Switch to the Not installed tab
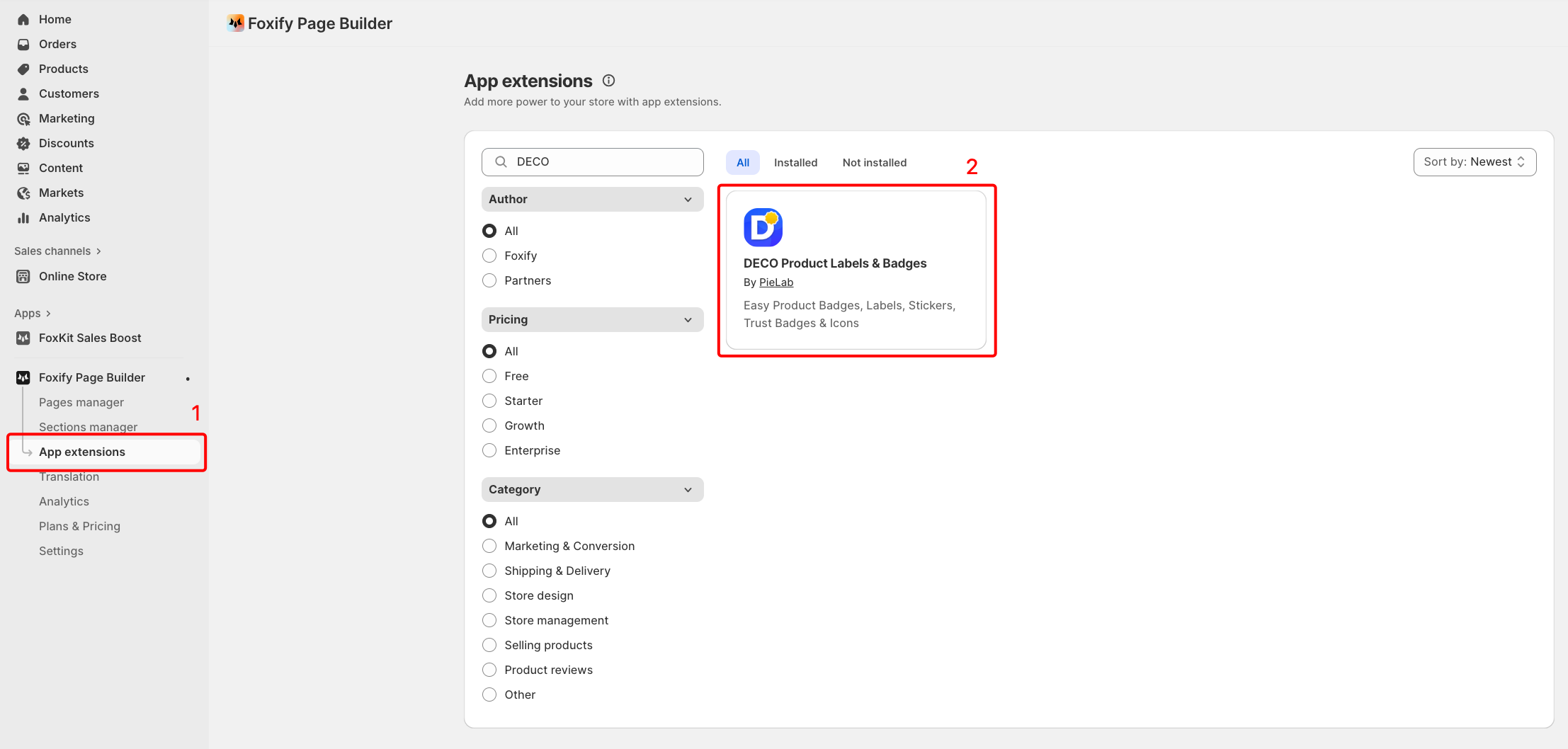 tap(874, 162)
